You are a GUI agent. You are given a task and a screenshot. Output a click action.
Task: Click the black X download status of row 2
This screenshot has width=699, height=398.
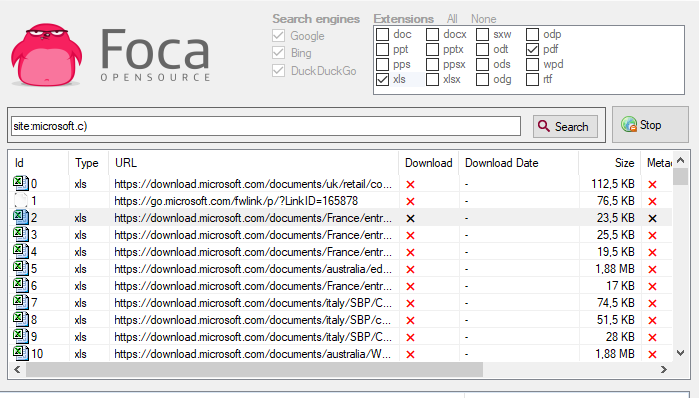point(411,218)
